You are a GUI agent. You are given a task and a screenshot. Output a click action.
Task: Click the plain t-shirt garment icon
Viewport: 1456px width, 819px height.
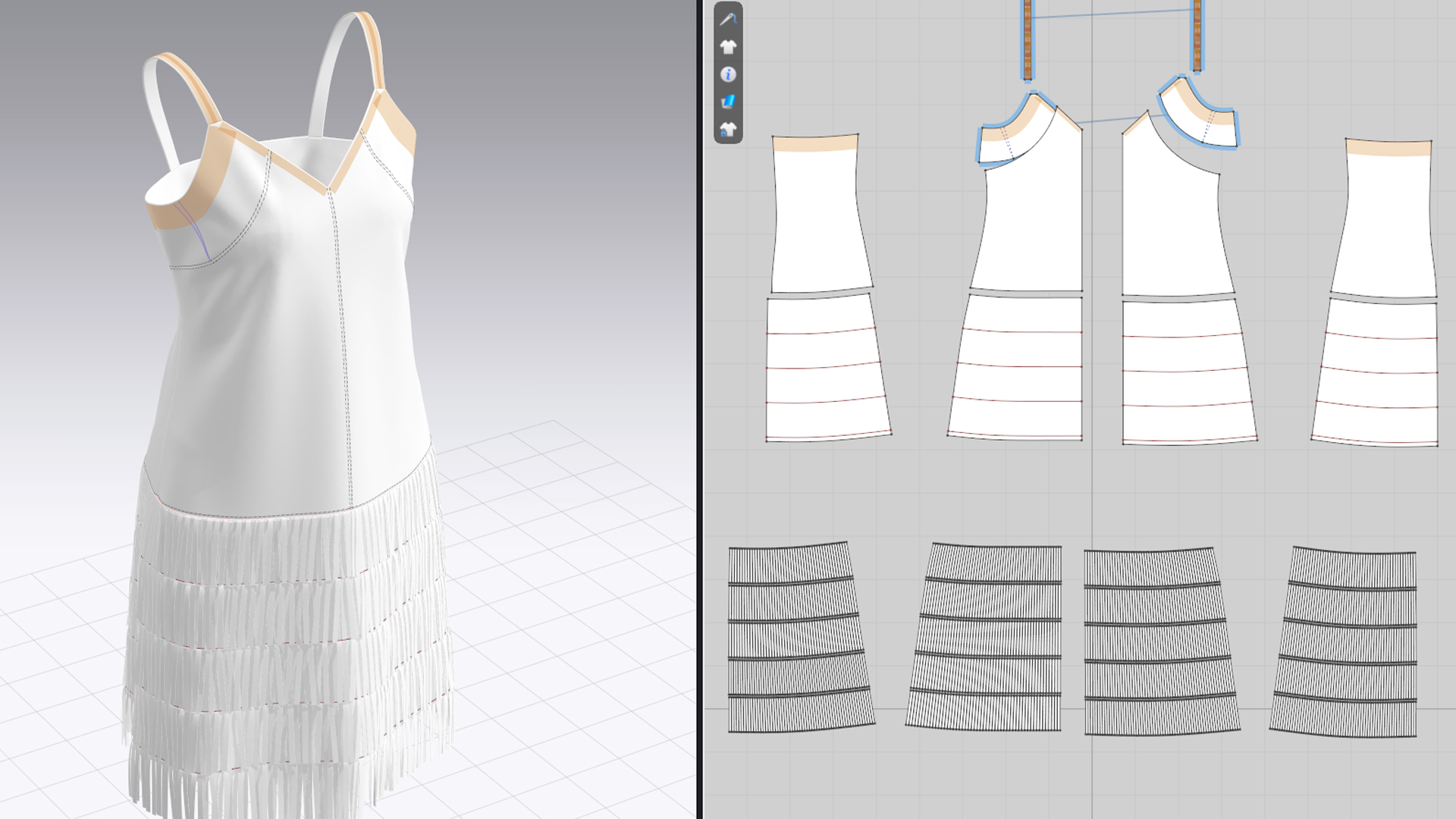click(728, 47)
